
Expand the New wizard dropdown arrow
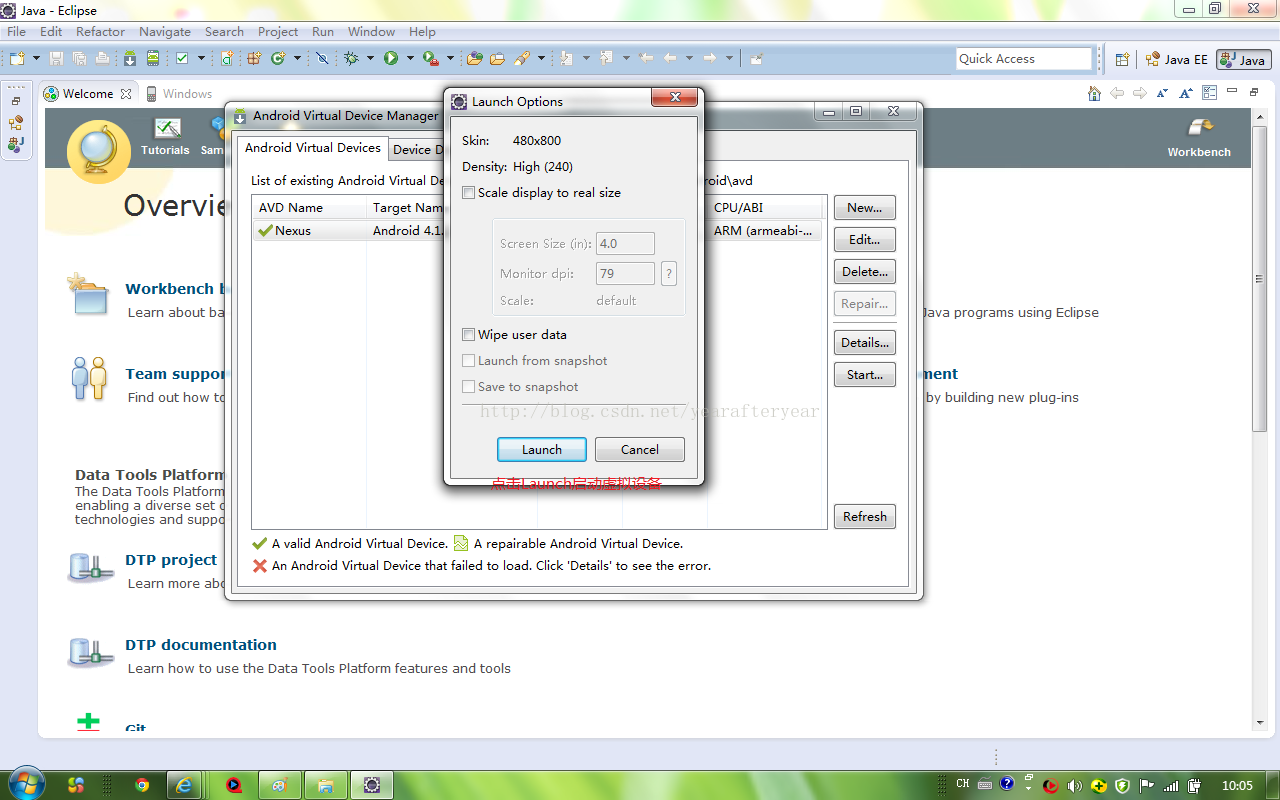click(x=36, y=58)
